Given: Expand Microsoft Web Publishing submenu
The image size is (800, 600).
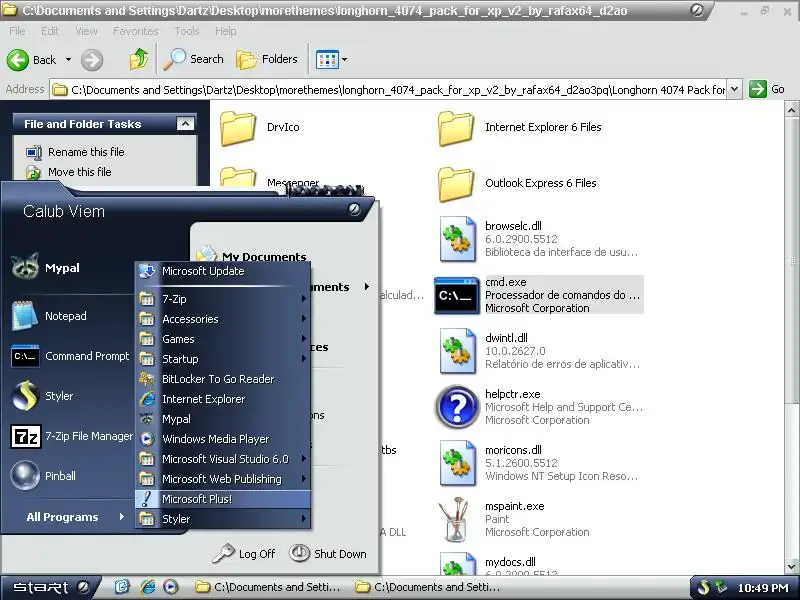Looking at the screenshot, I should pos(222,479).
